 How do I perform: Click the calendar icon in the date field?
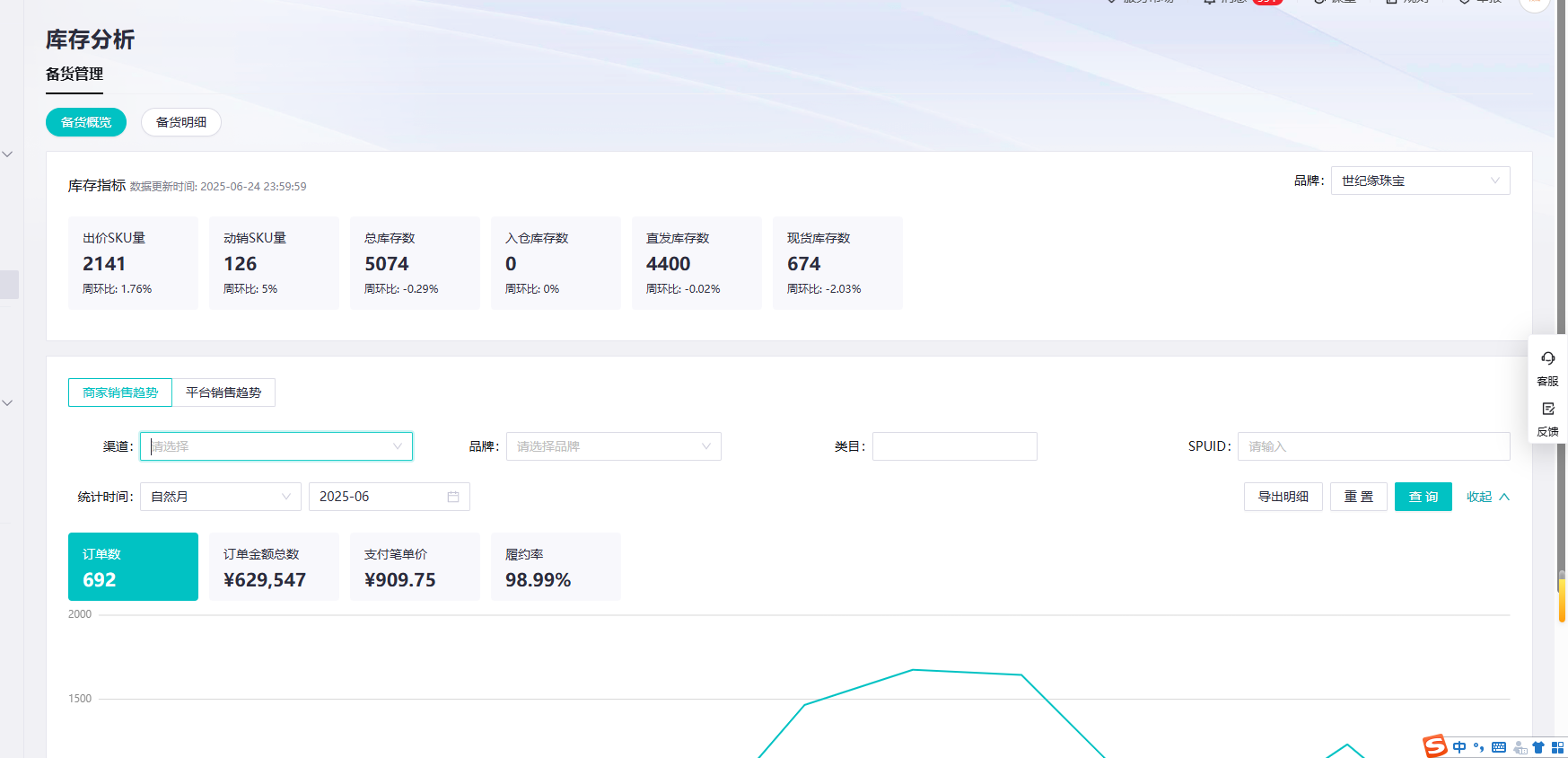tap(453, 497)
